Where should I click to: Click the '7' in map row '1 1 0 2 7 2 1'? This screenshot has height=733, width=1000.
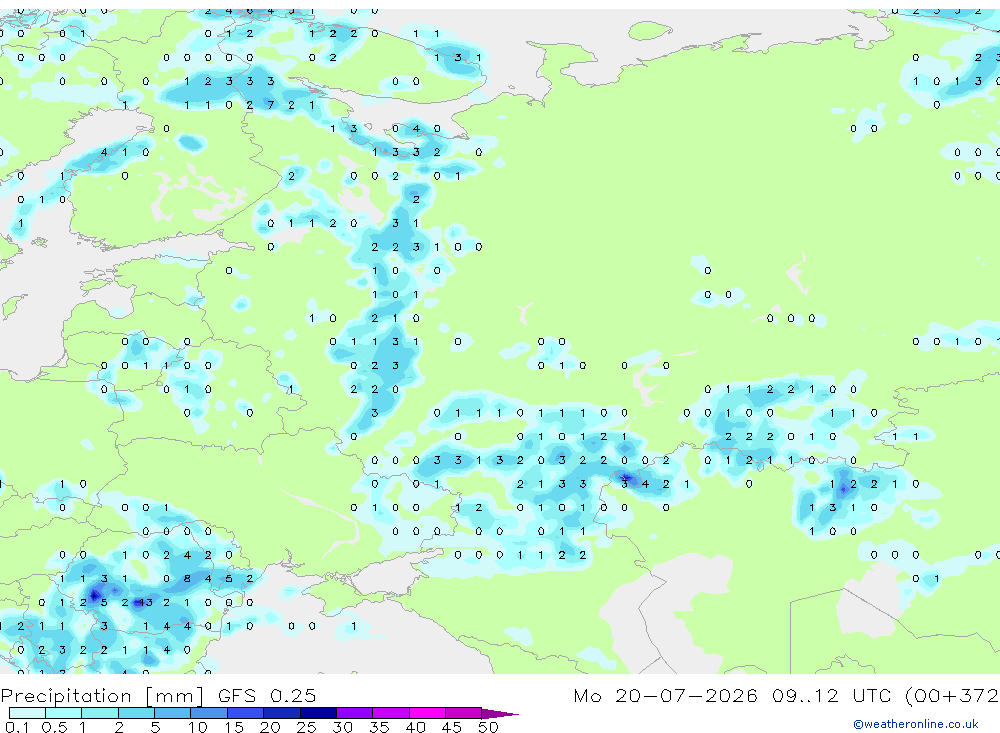270,105
